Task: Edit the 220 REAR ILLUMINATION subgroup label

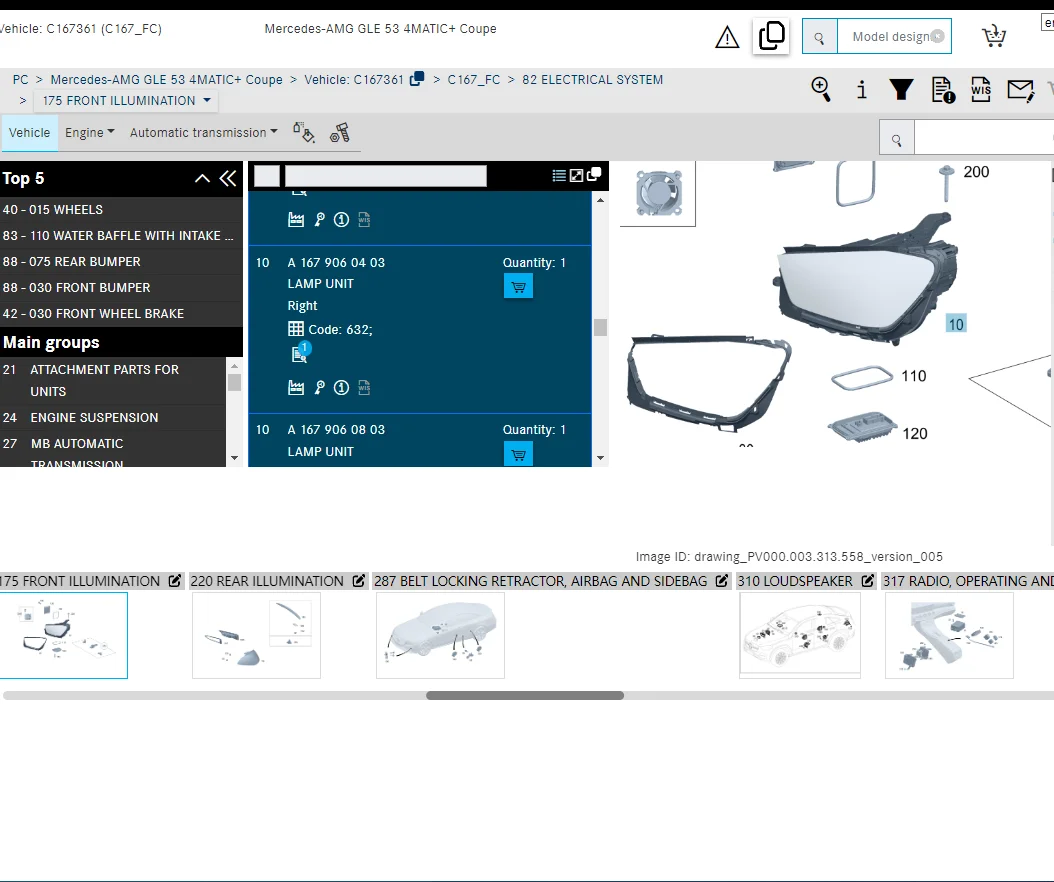Action: coord(359,581)
